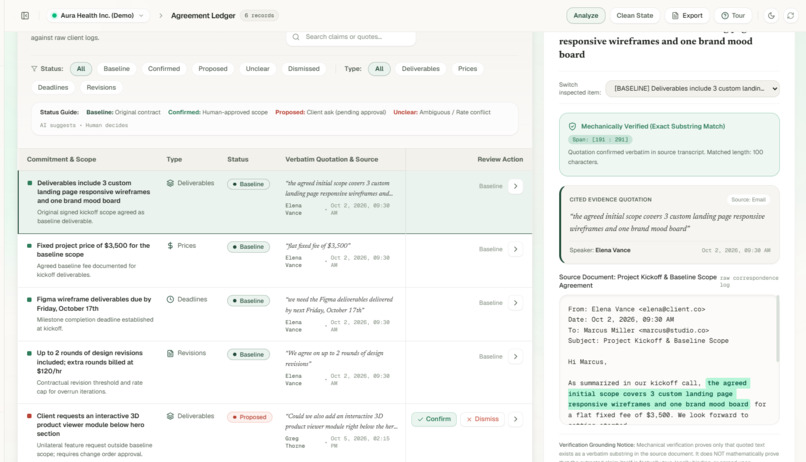Screen dimensions: 806x462
Task: Click the Analyze button
Action: (x=585, y=15)
